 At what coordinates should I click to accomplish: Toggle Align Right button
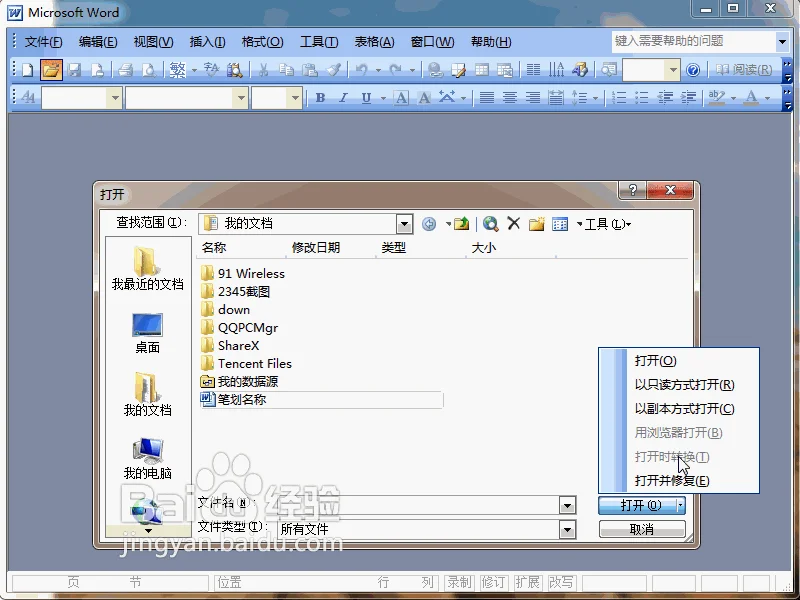pos(533,97)
